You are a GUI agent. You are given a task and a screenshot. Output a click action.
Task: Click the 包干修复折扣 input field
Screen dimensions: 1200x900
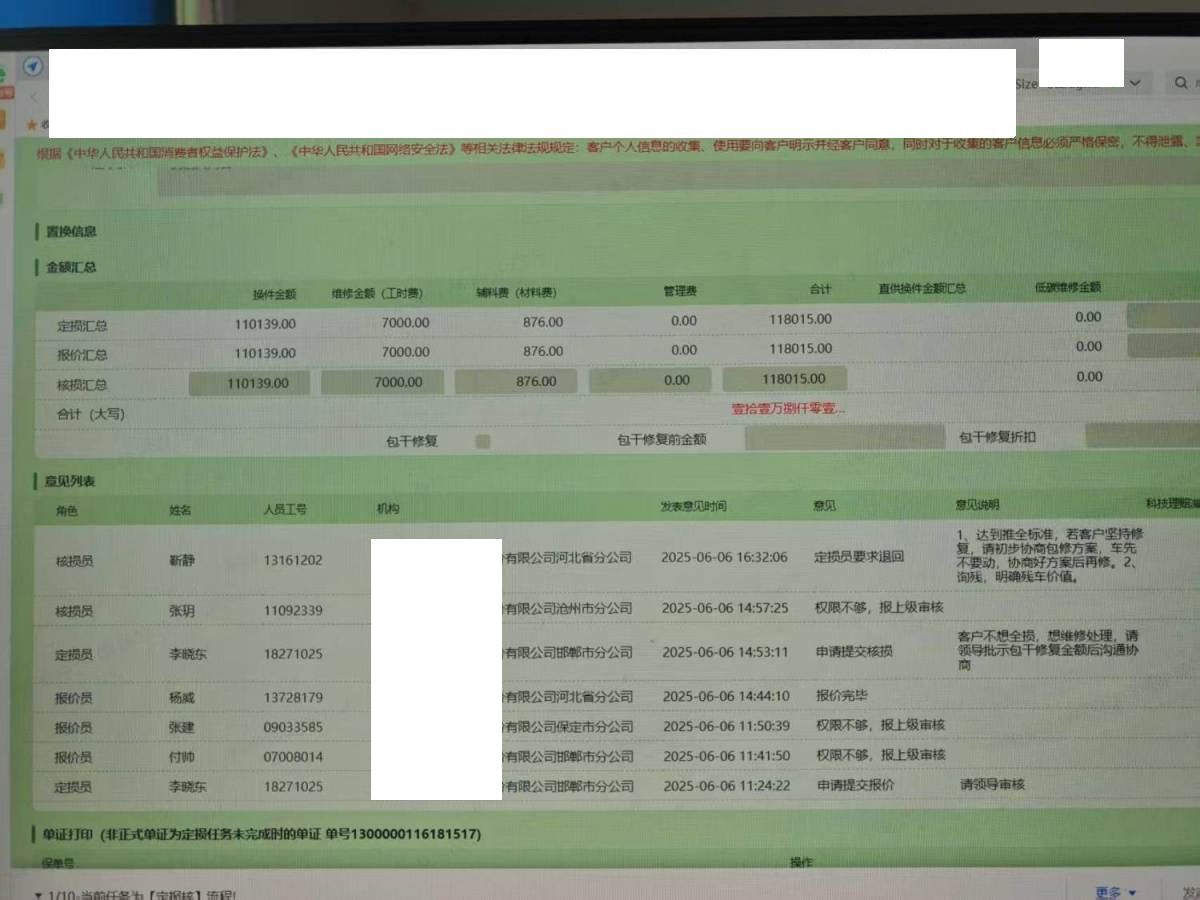tap(1142, 435)
